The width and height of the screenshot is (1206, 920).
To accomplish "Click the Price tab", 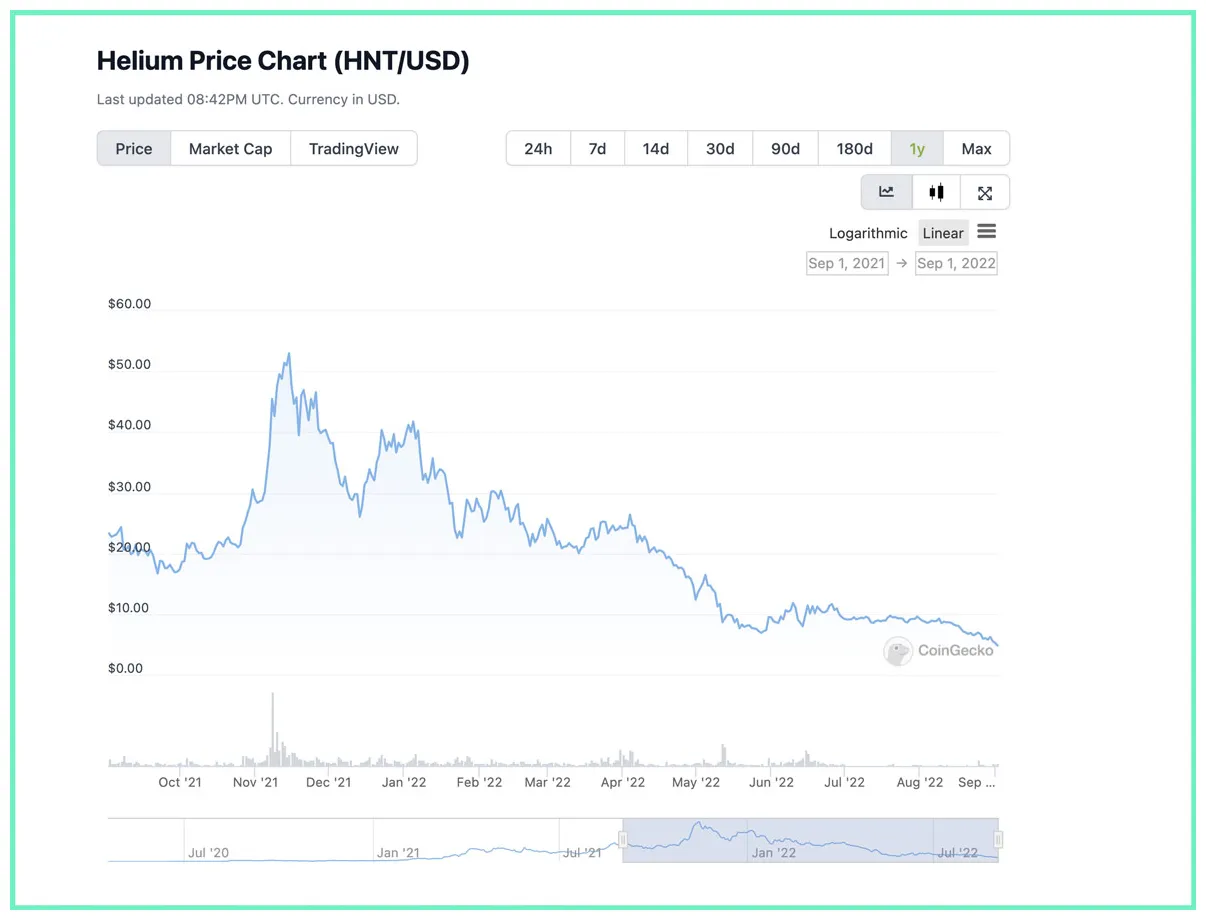I will [133, 148].
